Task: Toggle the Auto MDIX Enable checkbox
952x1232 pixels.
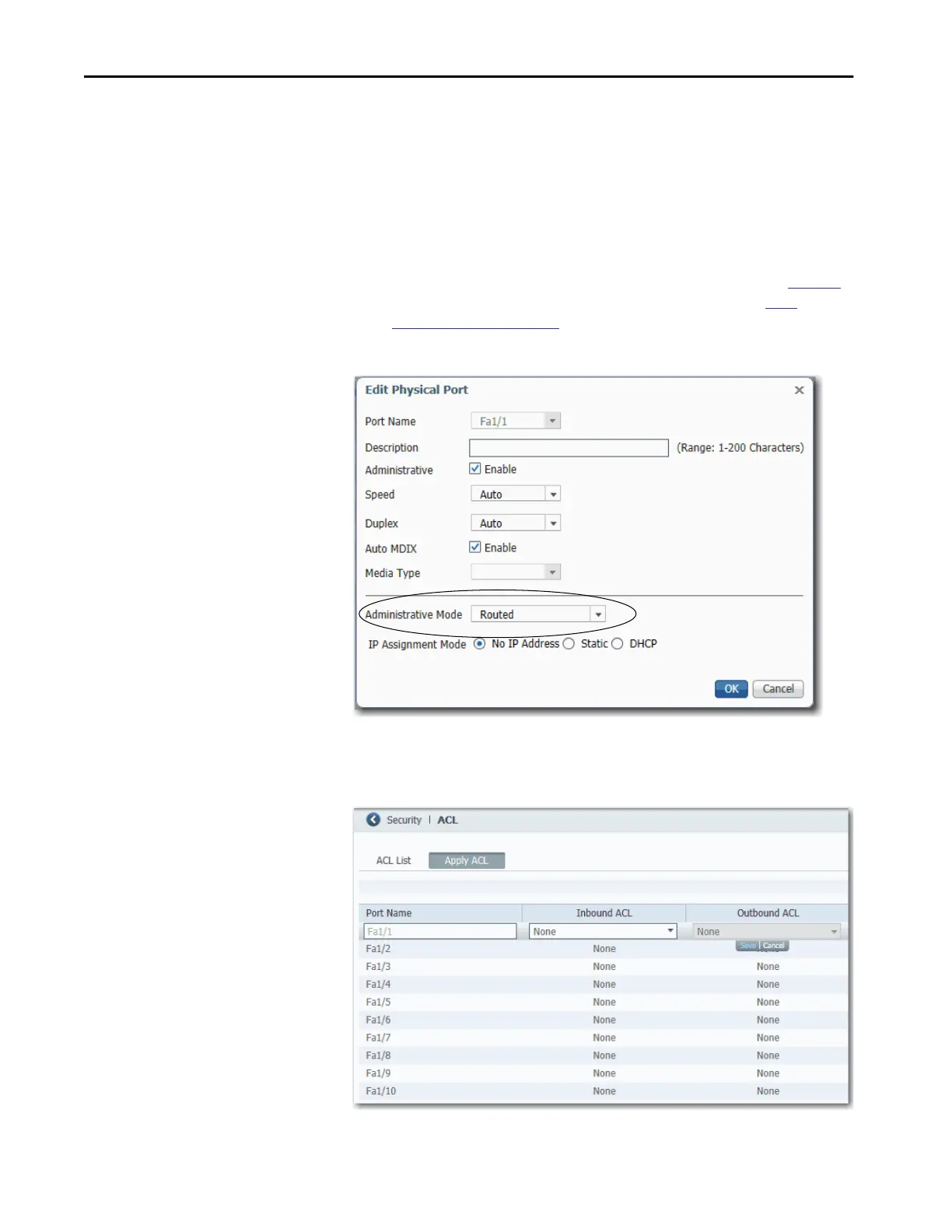Action: pyautogui.click(x=474, y=548)
